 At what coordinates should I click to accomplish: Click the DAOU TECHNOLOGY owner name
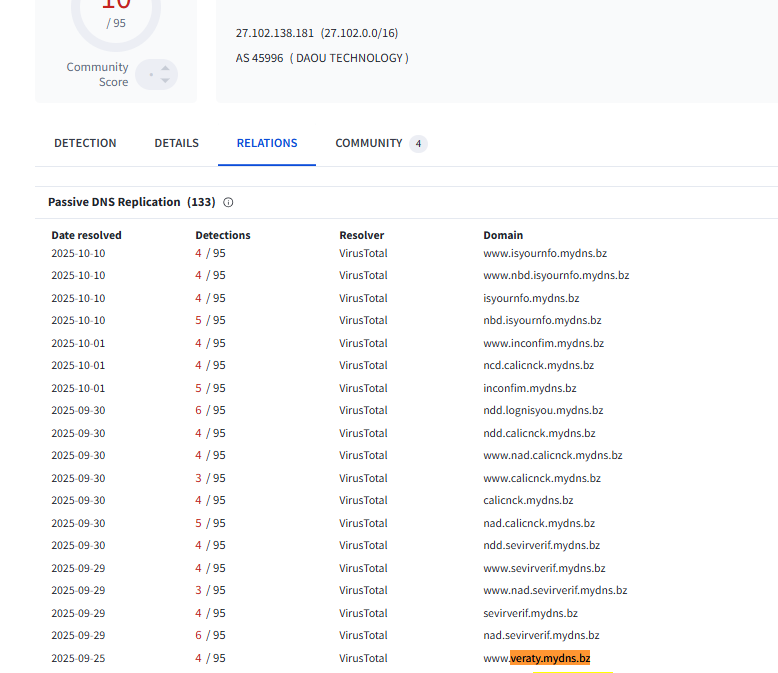[x=349, y=58]
